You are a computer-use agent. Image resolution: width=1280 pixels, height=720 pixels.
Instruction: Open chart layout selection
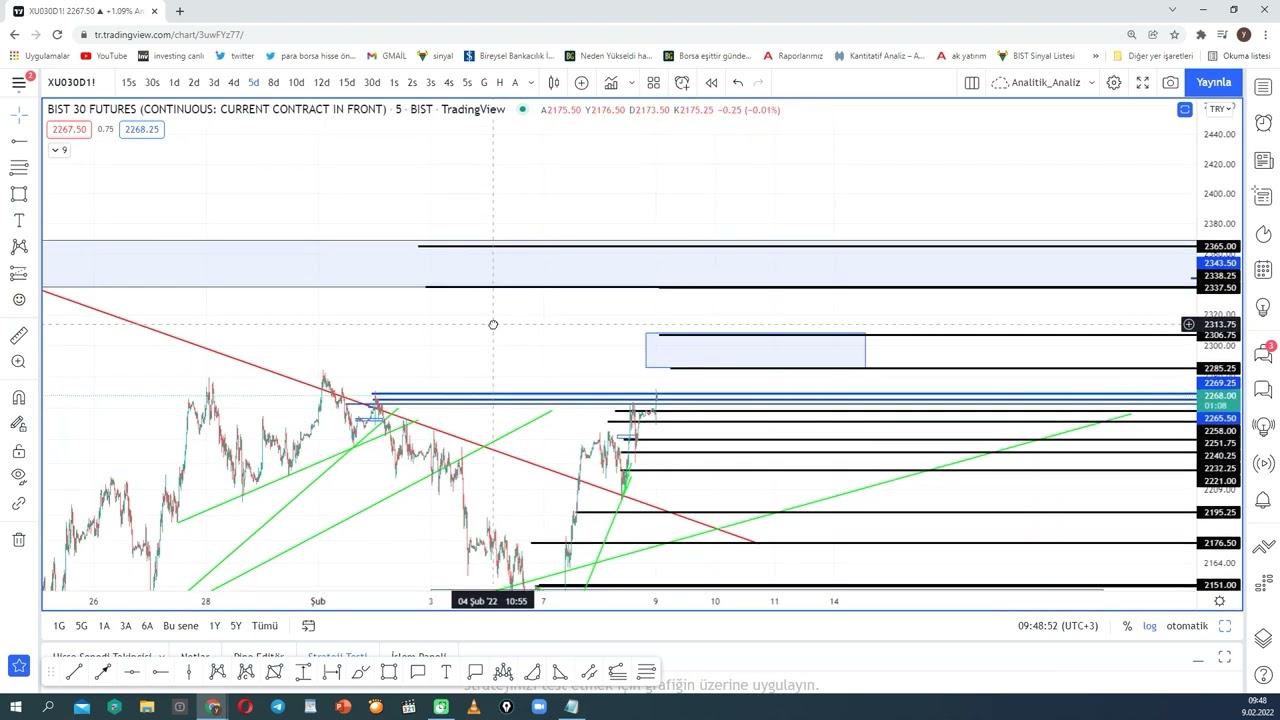pyautogui.click(x=971, y=82)
